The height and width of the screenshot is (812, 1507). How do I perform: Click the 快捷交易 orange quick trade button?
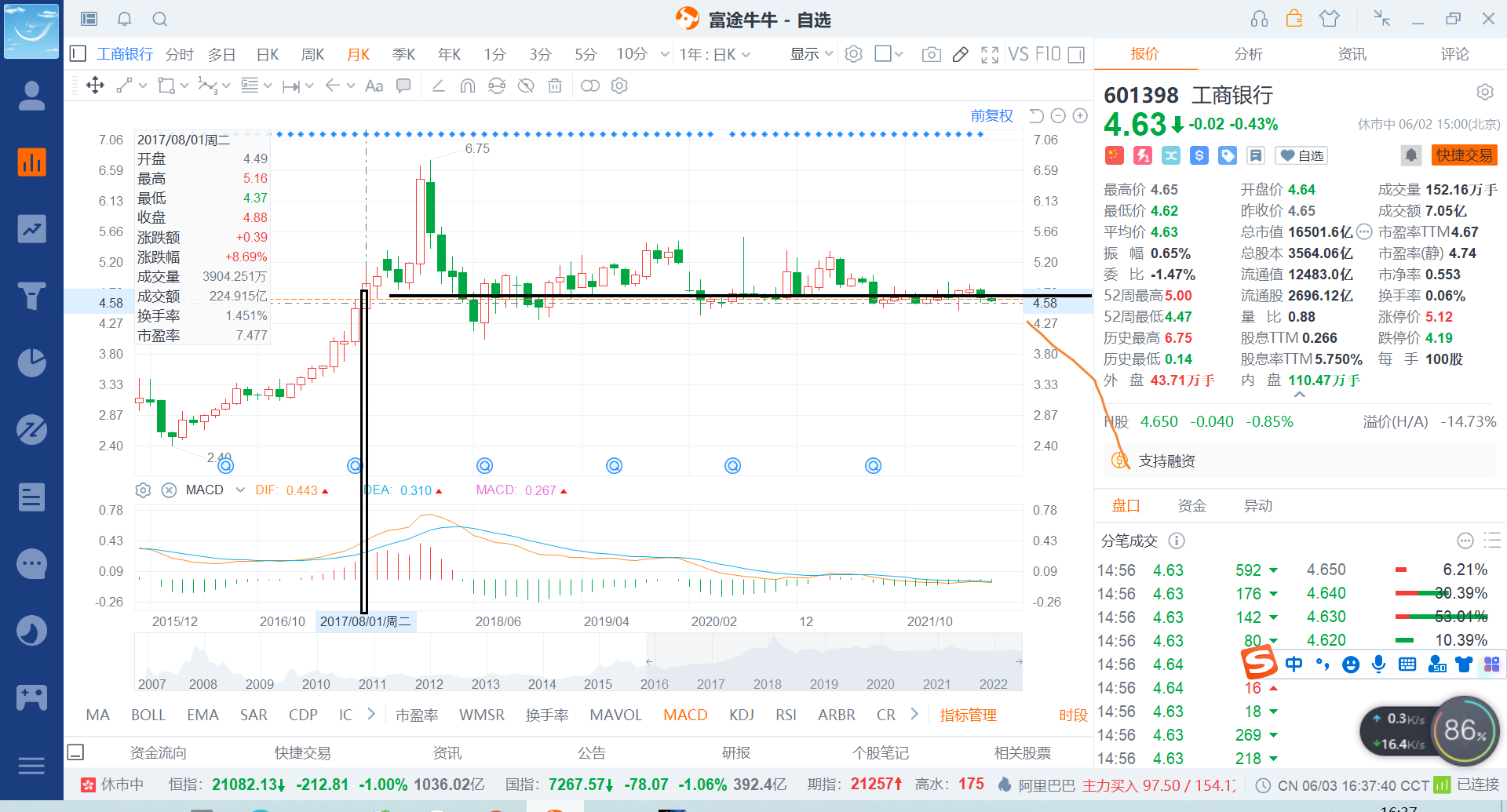[x=1465, y=155]
